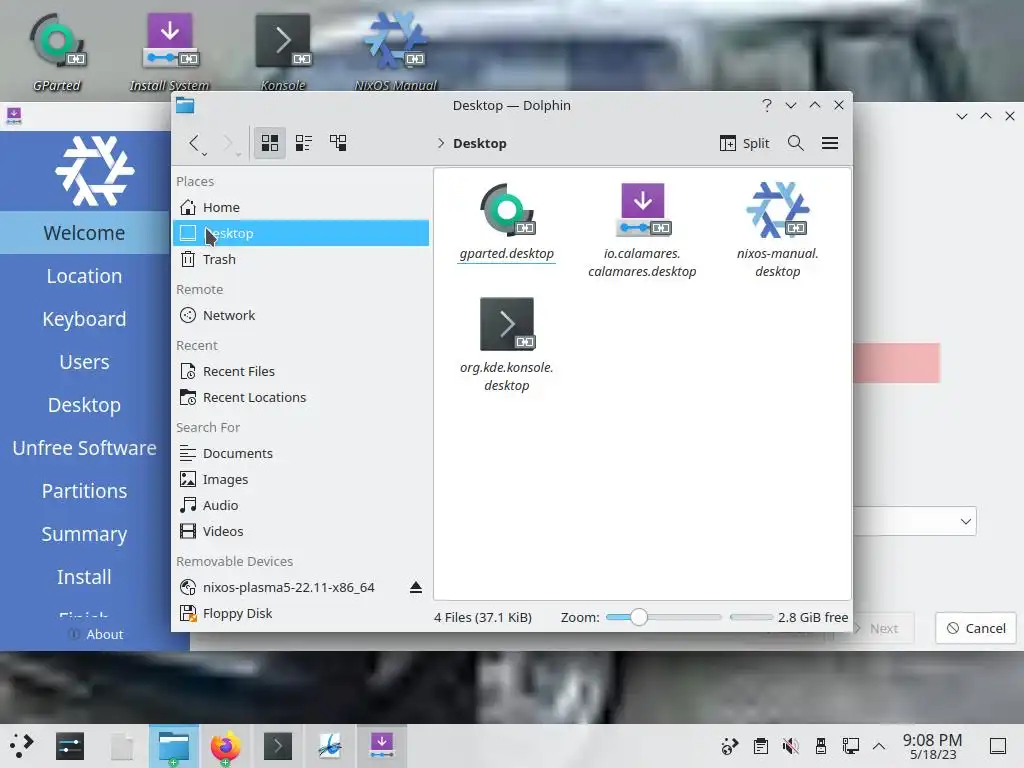Show hidden system tray icons
Viewport: 1024px width, 768px height.
tap(879, 746)
